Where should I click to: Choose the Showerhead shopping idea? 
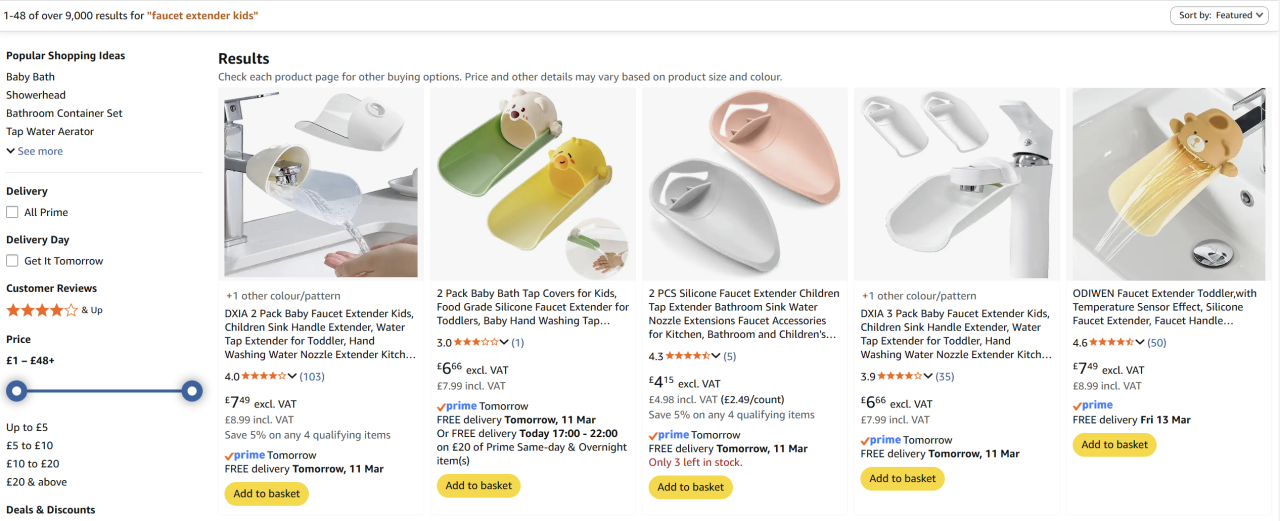coord(36,95)
